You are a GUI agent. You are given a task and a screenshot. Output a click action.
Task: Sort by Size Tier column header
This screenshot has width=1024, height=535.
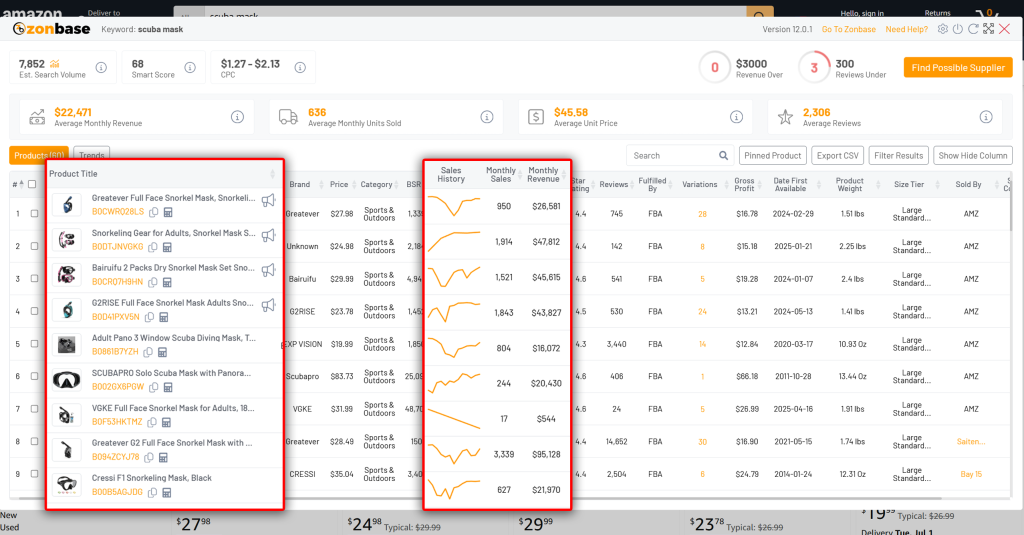point(909,184)
